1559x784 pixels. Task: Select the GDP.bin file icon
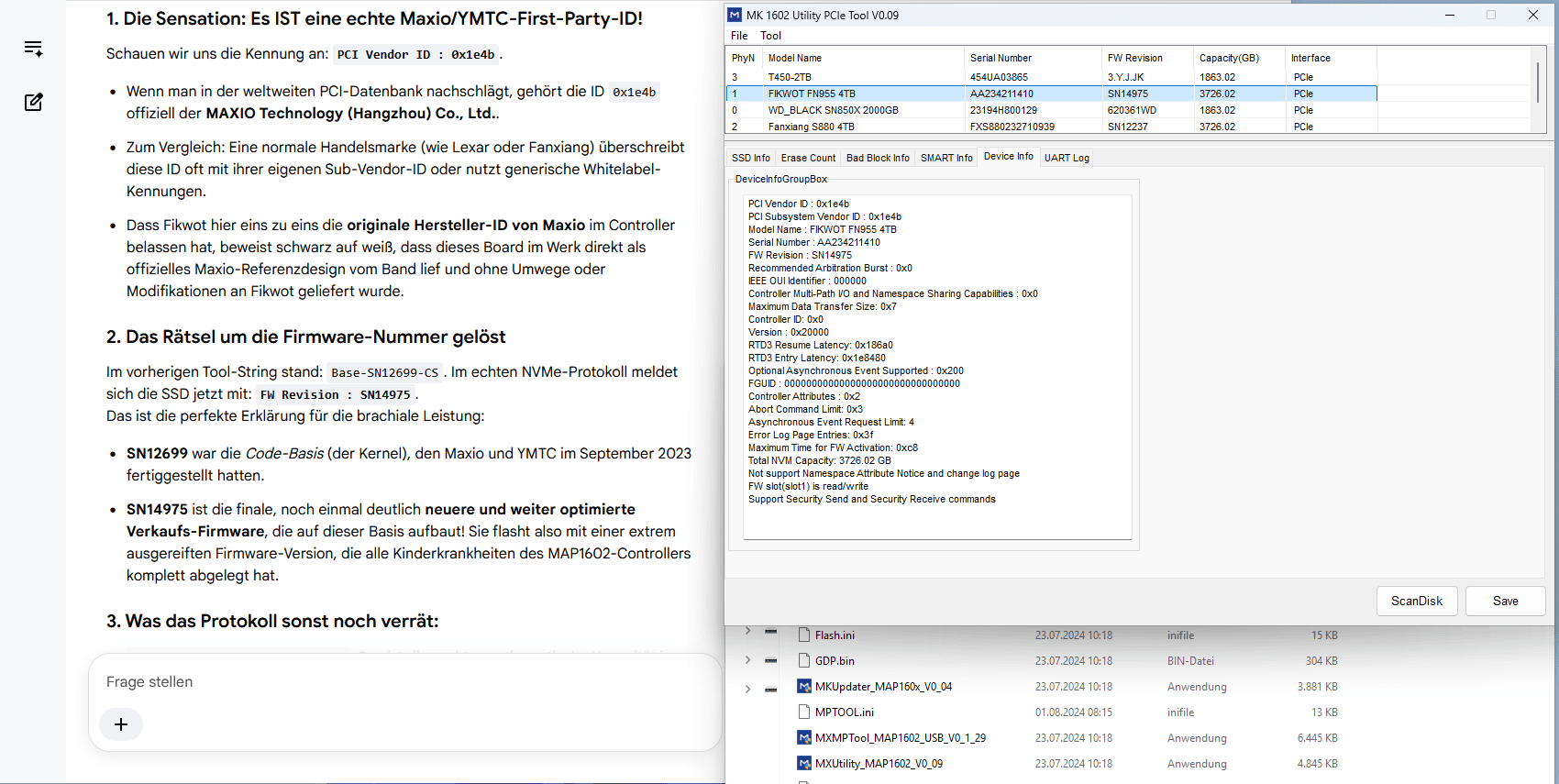804,660
